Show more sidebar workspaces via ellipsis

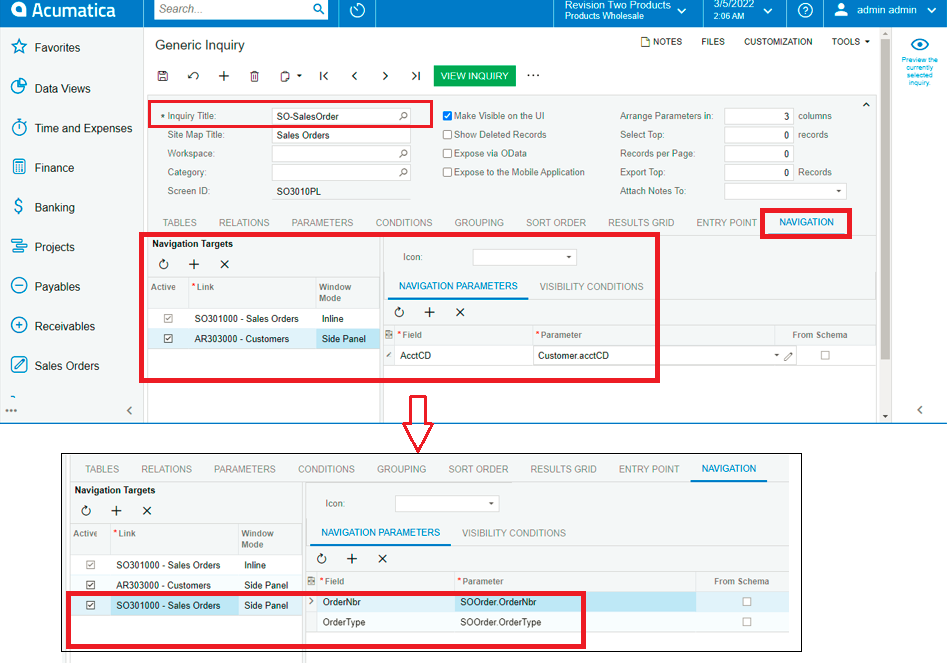tap(11, 410)
